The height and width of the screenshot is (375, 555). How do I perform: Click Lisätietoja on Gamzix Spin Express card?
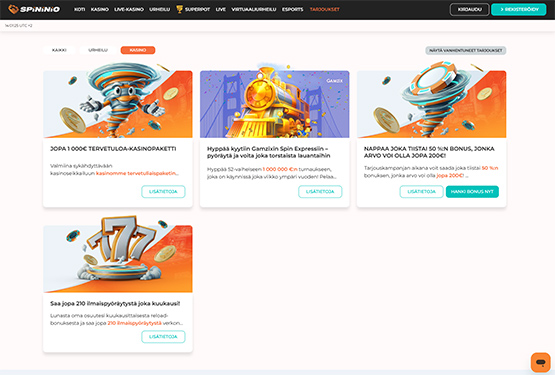[x=320, y=192]
